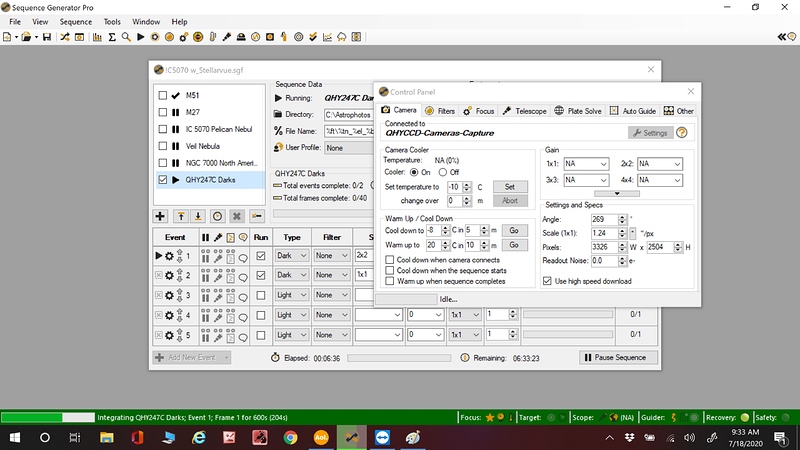This screenshot has width=800, height=450.
Task: Click the chat bubble icon at top right
Action: coord(791,37)
